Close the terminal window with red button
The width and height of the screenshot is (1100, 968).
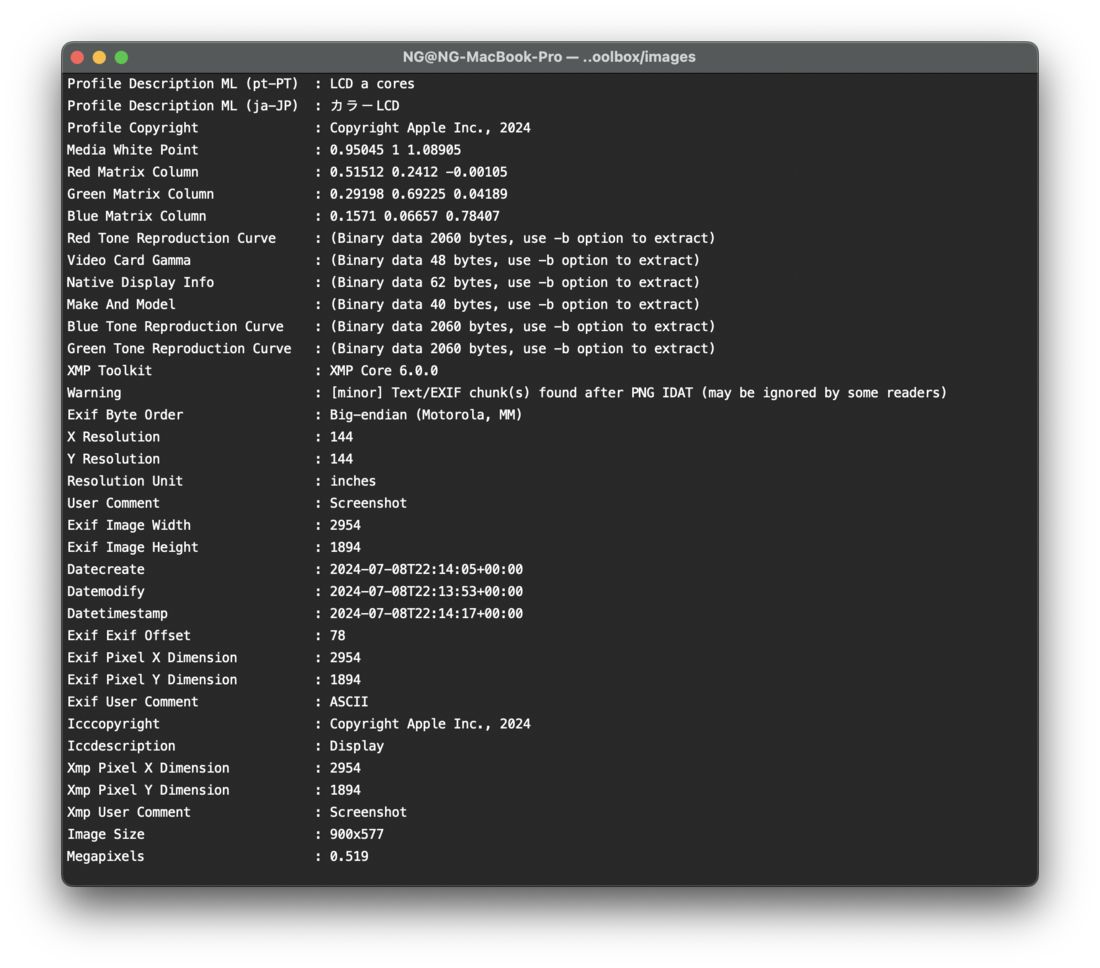[x=78, y=58]
